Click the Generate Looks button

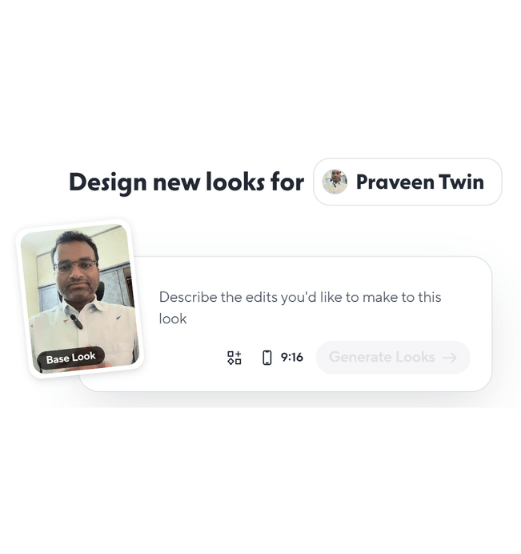tap(393, 357)
